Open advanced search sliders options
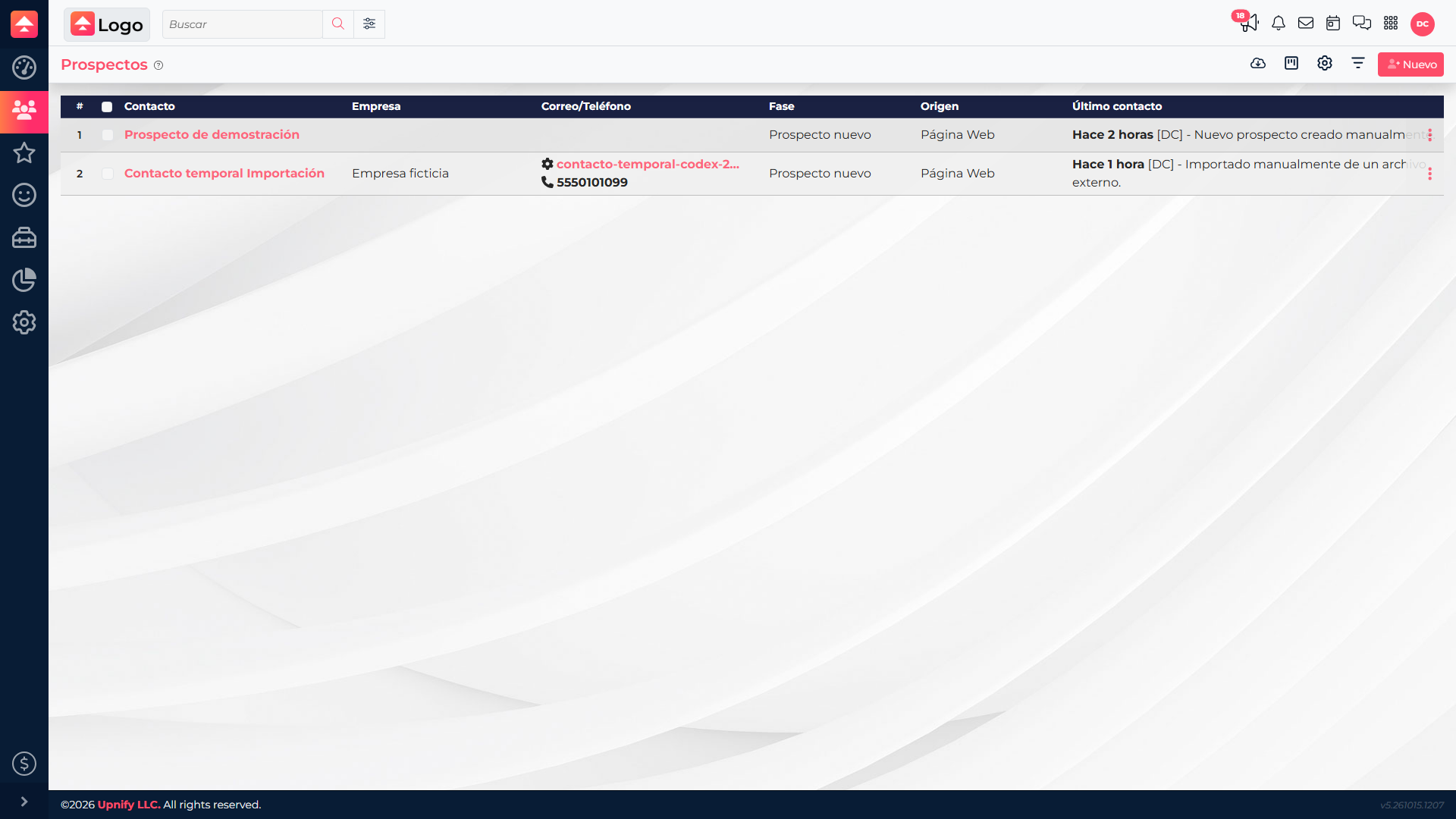 (369, 24)
